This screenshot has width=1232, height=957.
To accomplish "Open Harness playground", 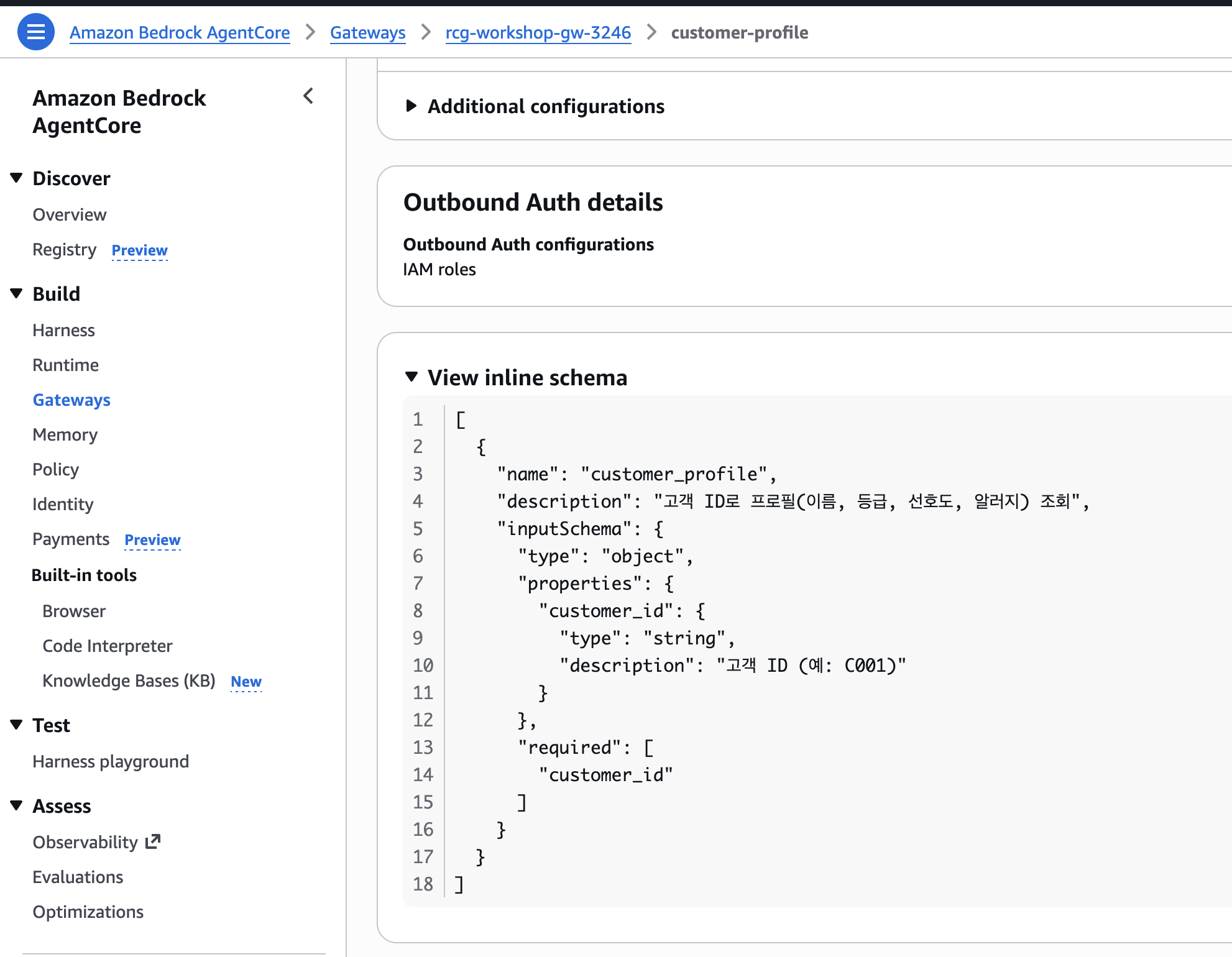I will tap(111, 761).
